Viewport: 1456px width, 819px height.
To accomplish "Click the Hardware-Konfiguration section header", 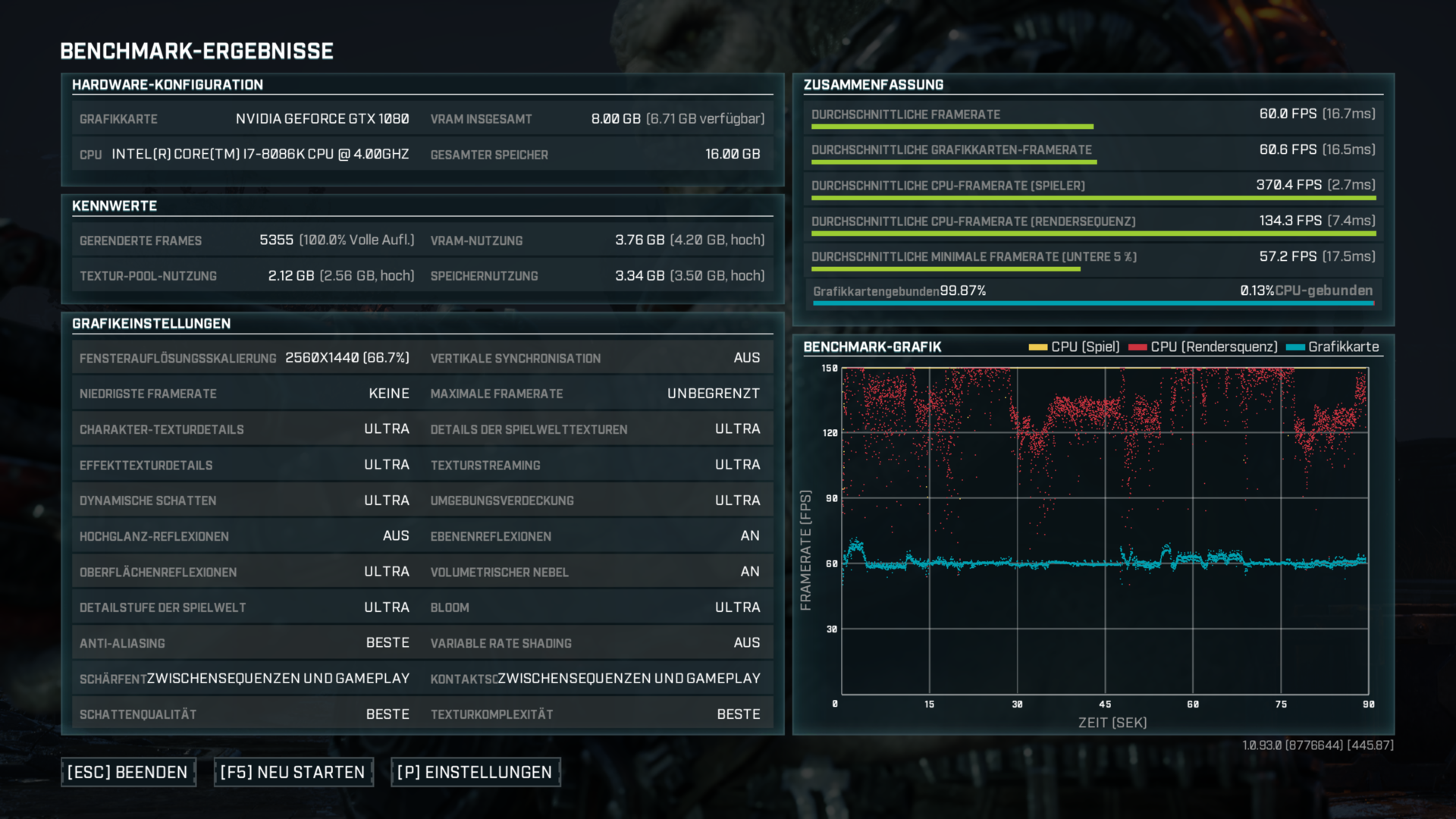I will tap(168, 85).
